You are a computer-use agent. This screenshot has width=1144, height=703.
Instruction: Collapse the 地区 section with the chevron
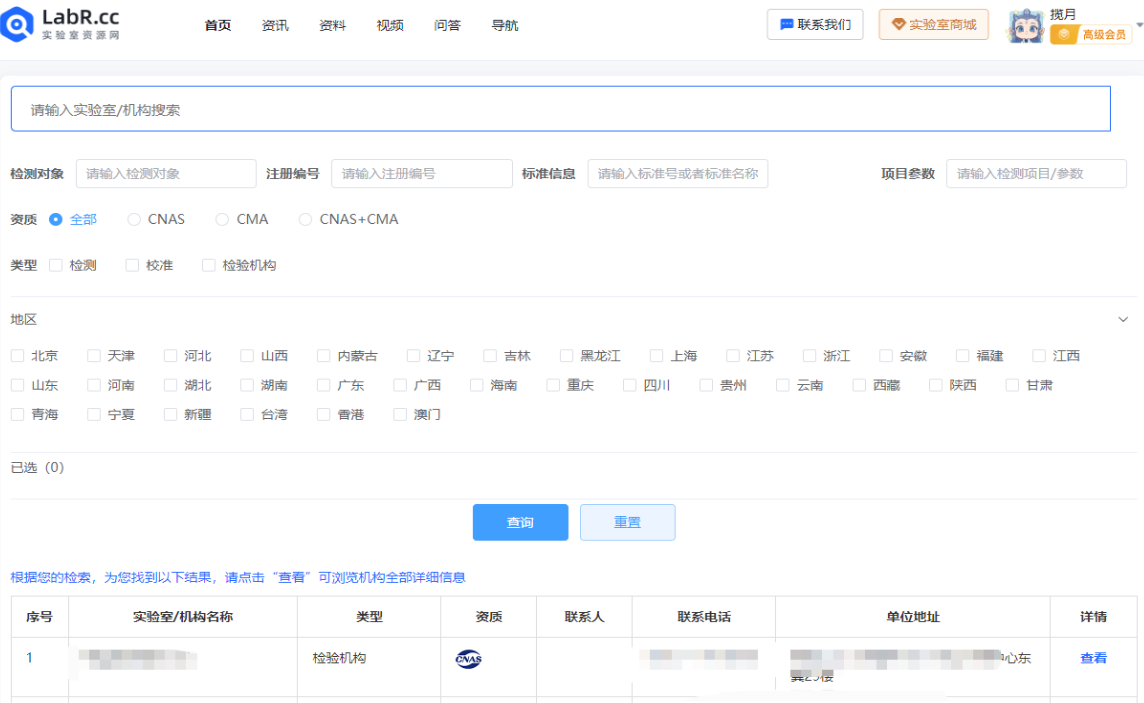1122,319
